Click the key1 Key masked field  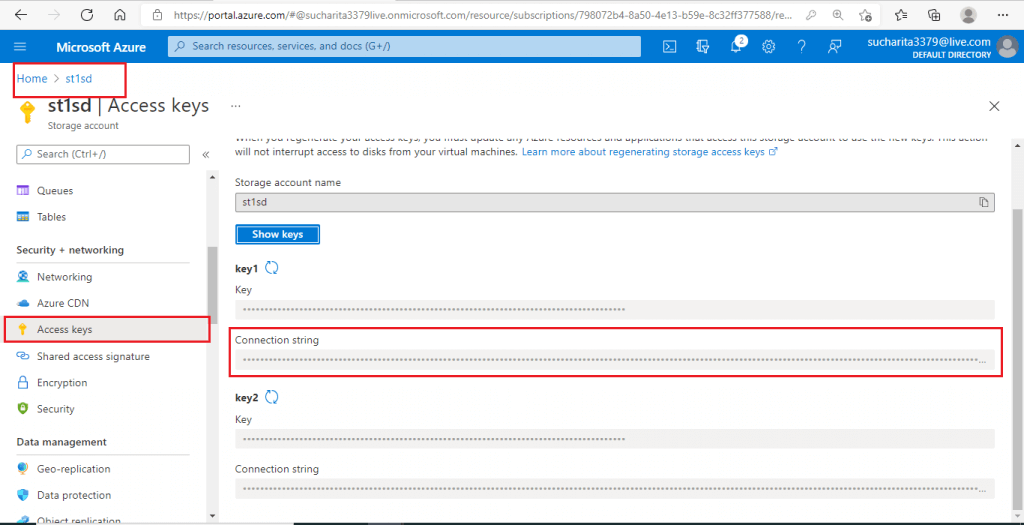615,310
